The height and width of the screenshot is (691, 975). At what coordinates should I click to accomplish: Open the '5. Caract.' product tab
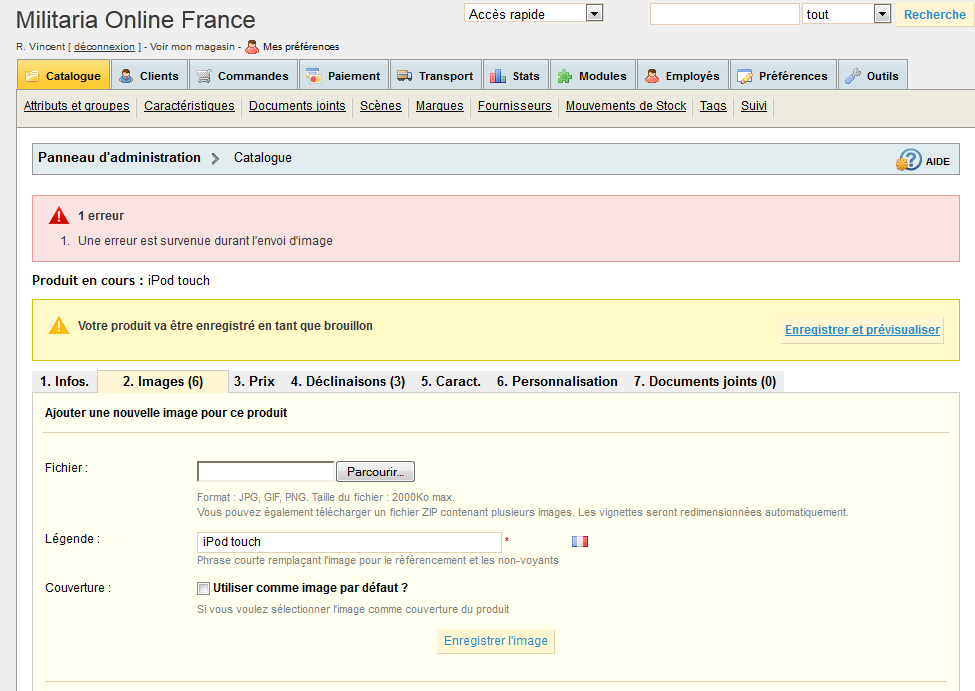click(451, 381)
